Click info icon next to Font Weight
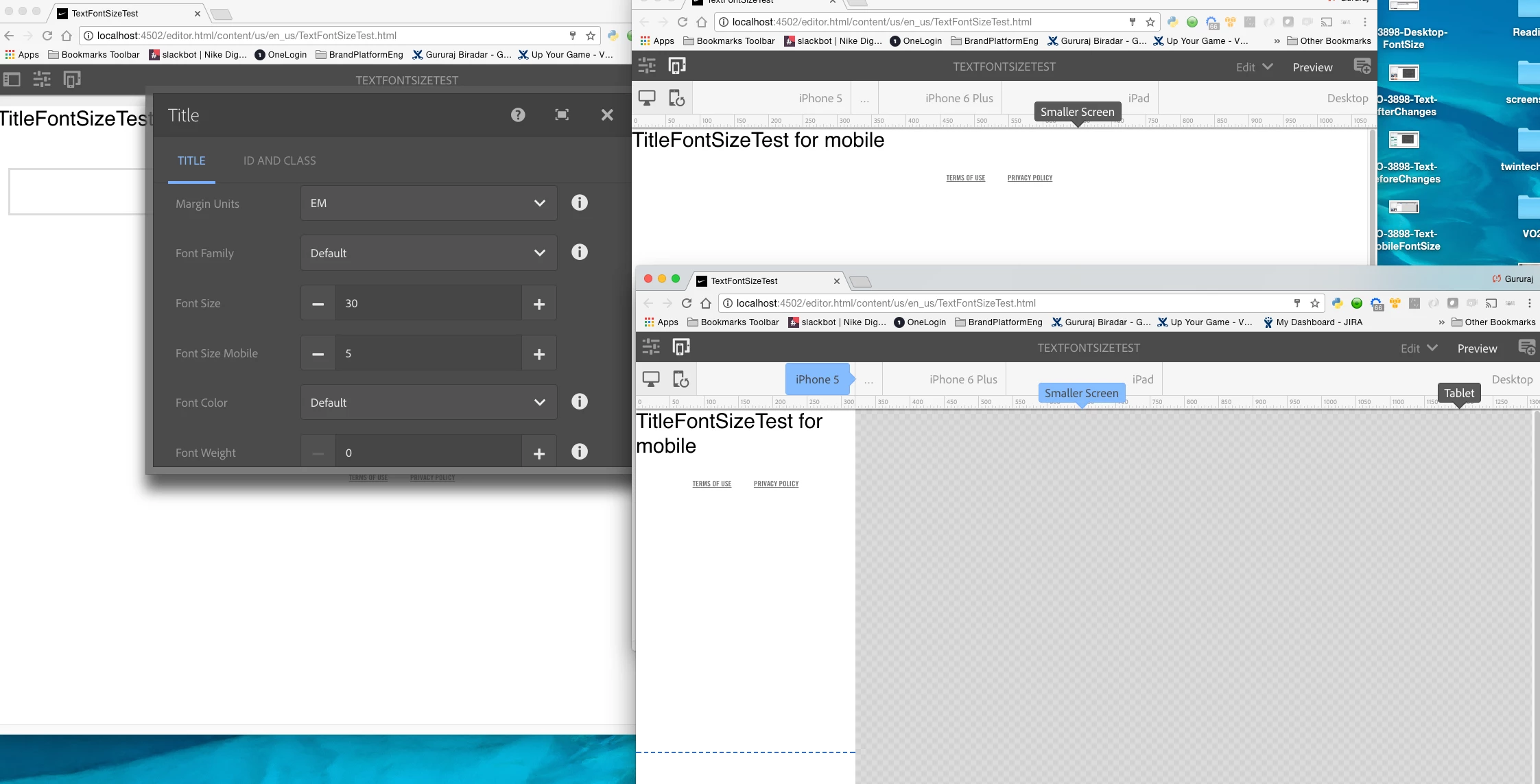1540x784 pixels. (x=580, y=452)
